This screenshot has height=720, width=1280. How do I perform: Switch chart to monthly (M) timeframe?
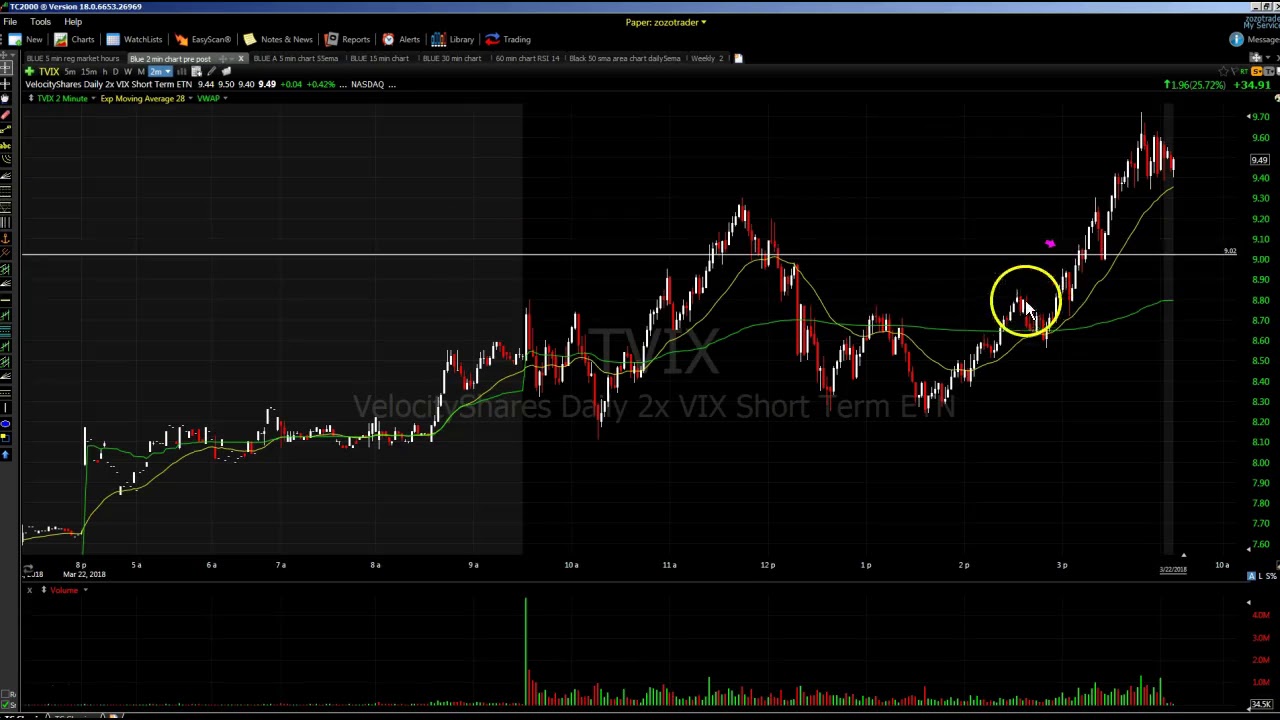tap(141, 71)
